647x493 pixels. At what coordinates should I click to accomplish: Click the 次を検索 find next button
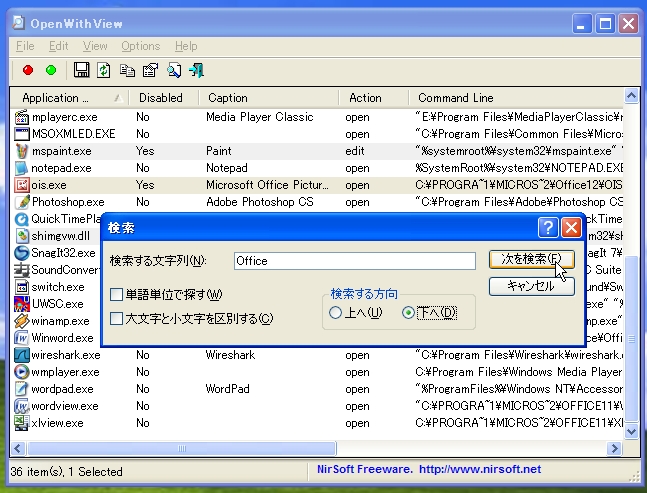[x=531, y=259]
